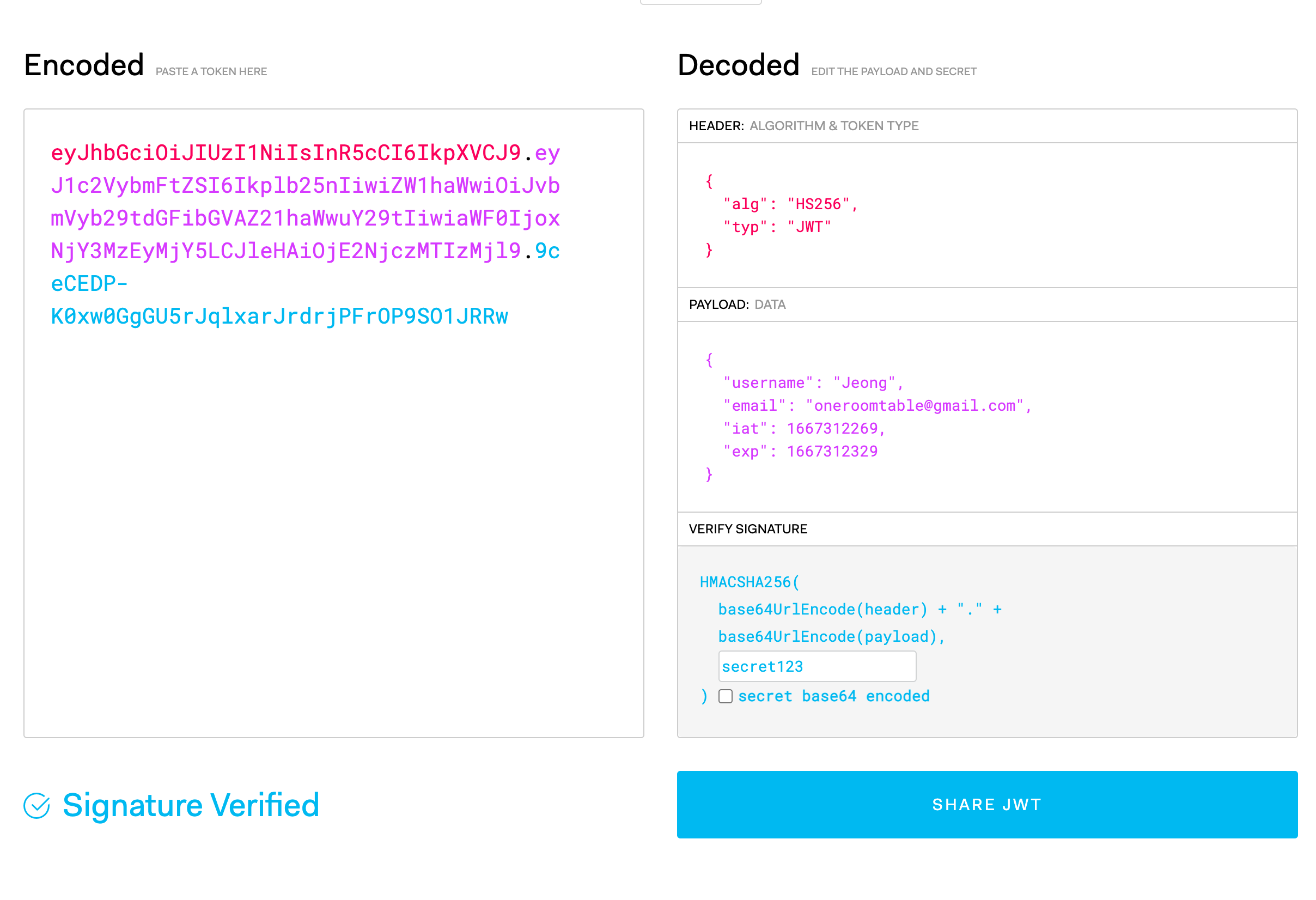Screen dimensions: 1316x900
Task: Toggle the secret base64 encoded checkbox
Action: coord(726,696)
